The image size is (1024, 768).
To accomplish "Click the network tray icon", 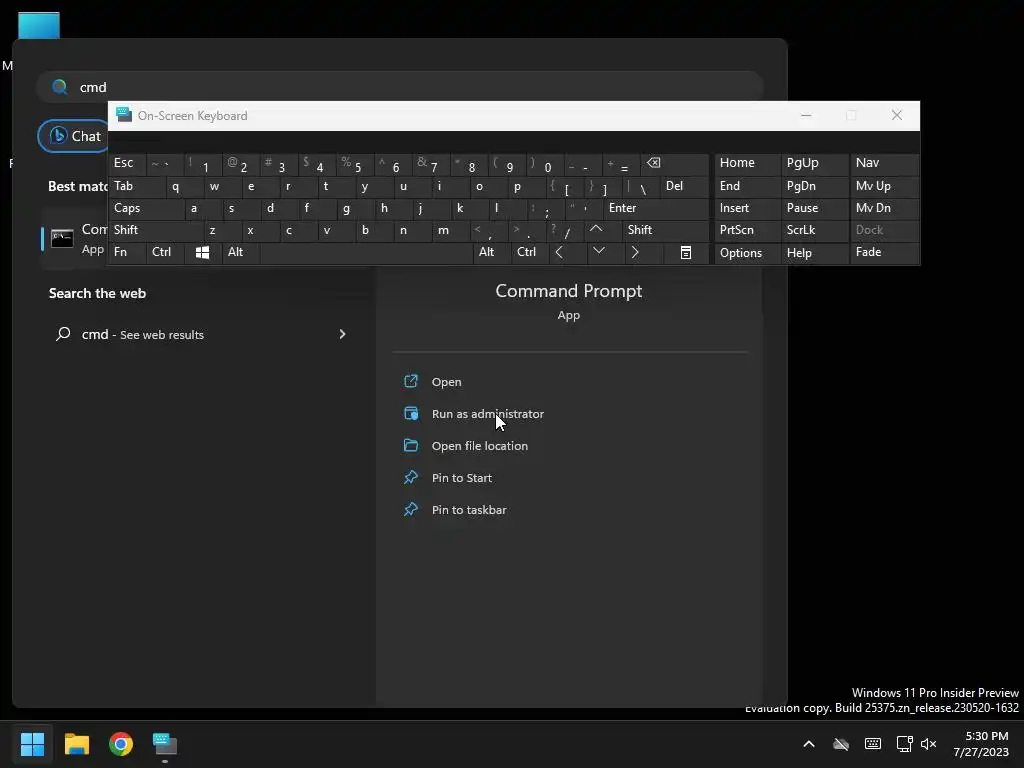I will [904, 744].
